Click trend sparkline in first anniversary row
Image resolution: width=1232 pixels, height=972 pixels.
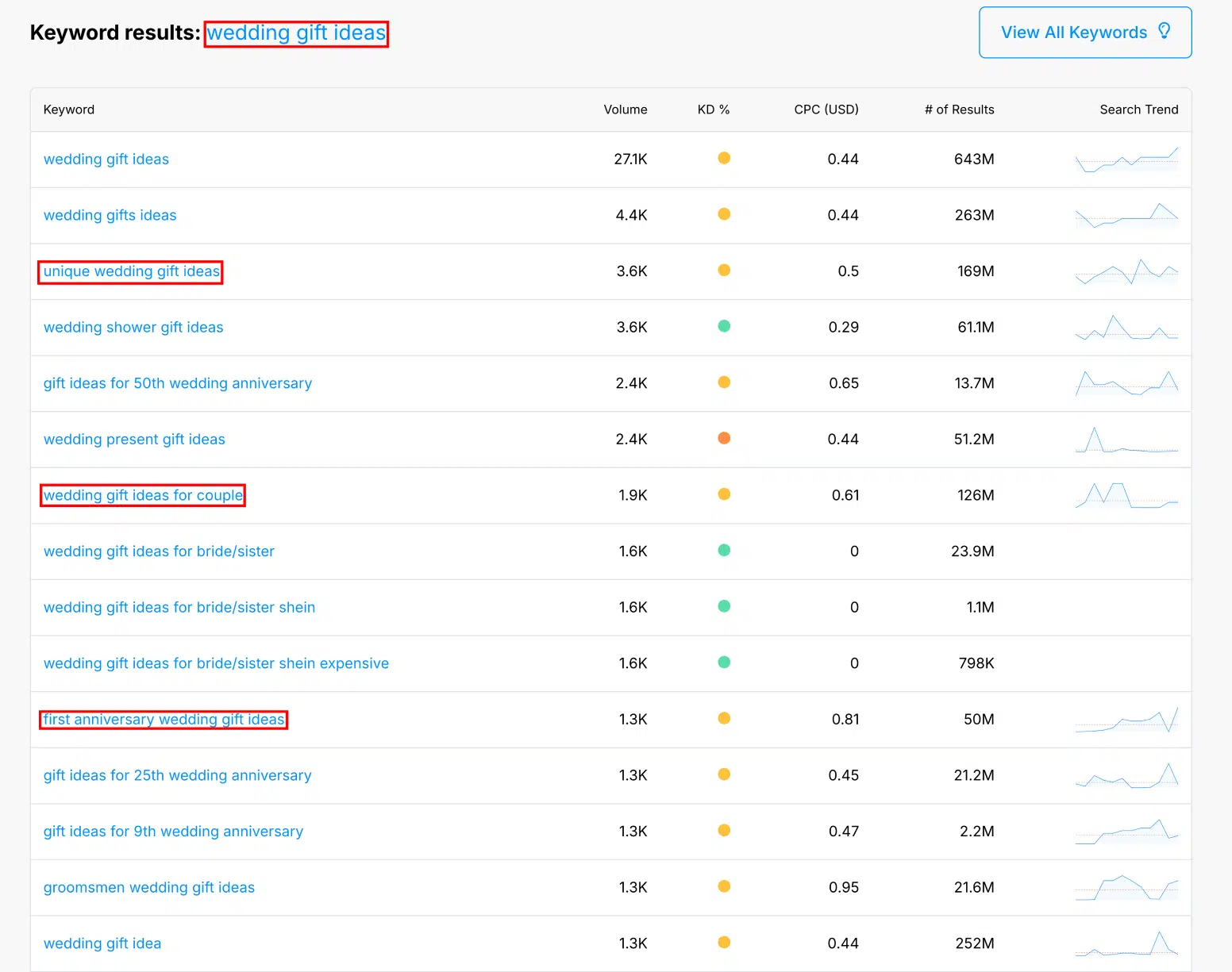[x=1127, y=720]
